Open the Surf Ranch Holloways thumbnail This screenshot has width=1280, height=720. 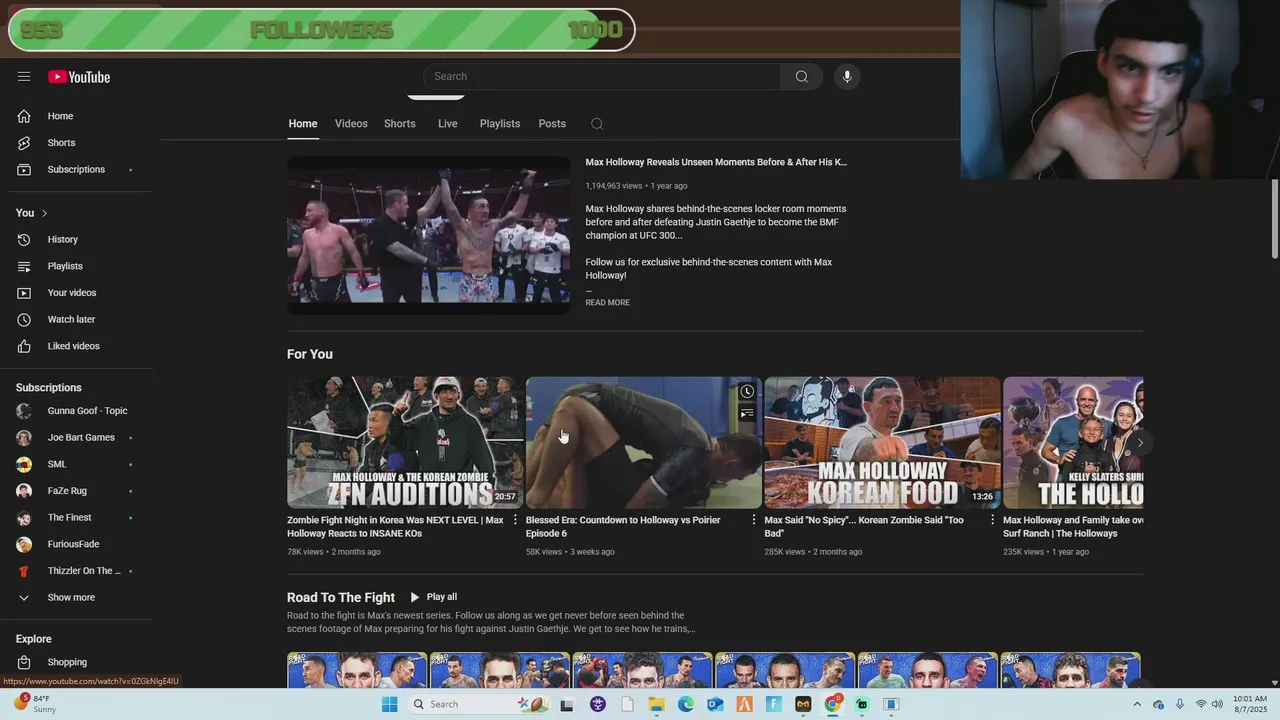pos(1073,443)
